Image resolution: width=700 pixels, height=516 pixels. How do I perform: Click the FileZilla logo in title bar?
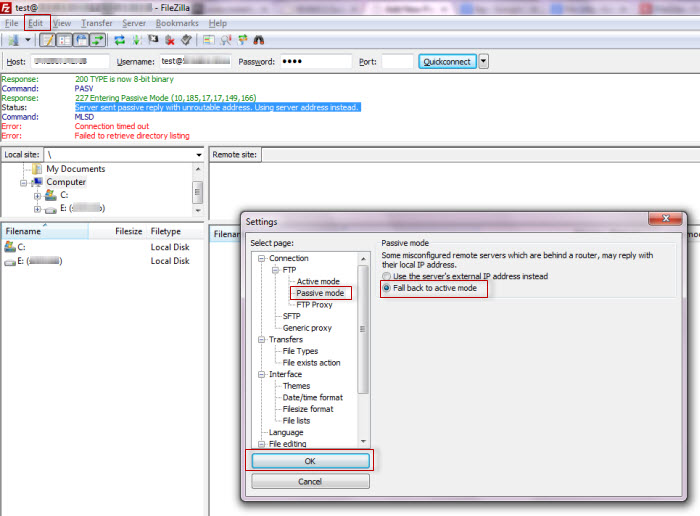6,8
